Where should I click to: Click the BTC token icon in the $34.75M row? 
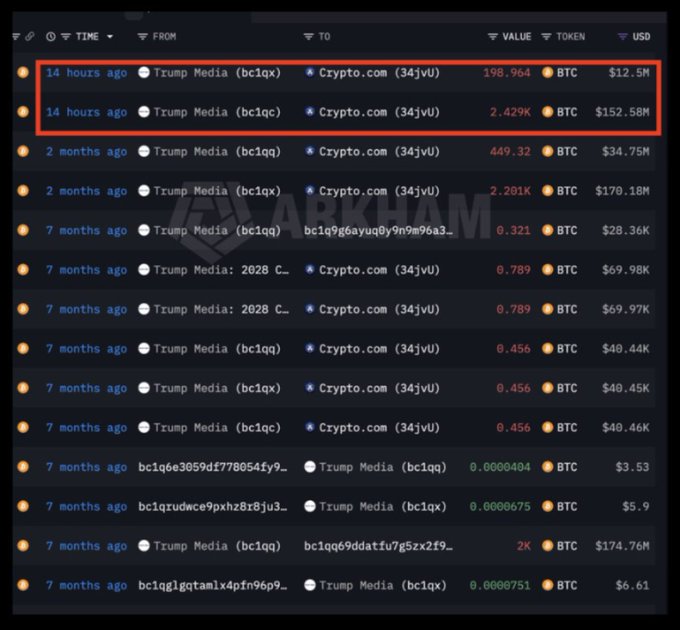(547, 151)
